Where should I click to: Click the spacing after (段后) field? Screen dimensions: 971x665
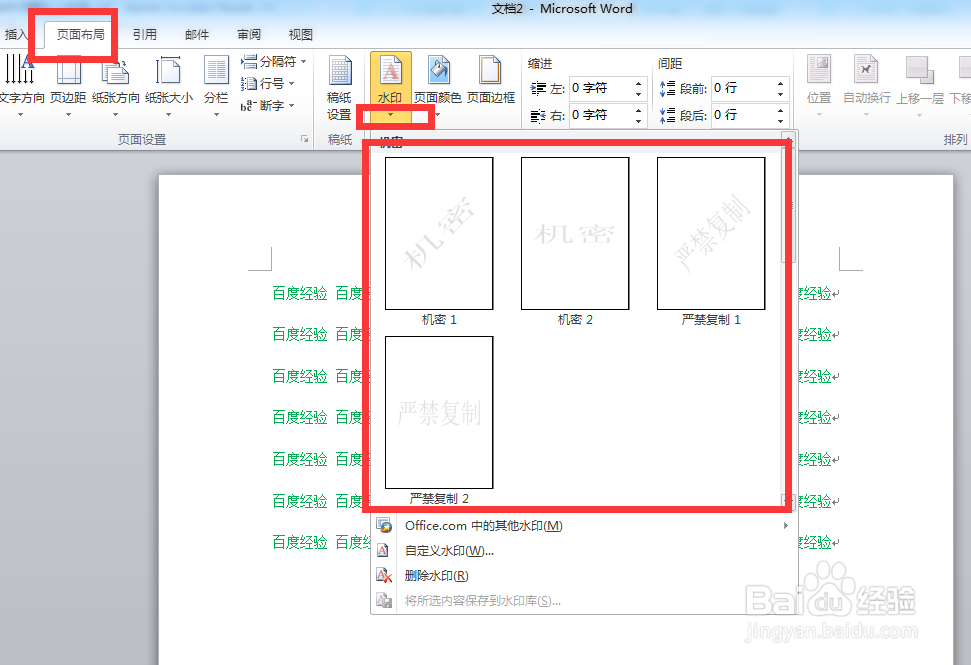[742, 115]
